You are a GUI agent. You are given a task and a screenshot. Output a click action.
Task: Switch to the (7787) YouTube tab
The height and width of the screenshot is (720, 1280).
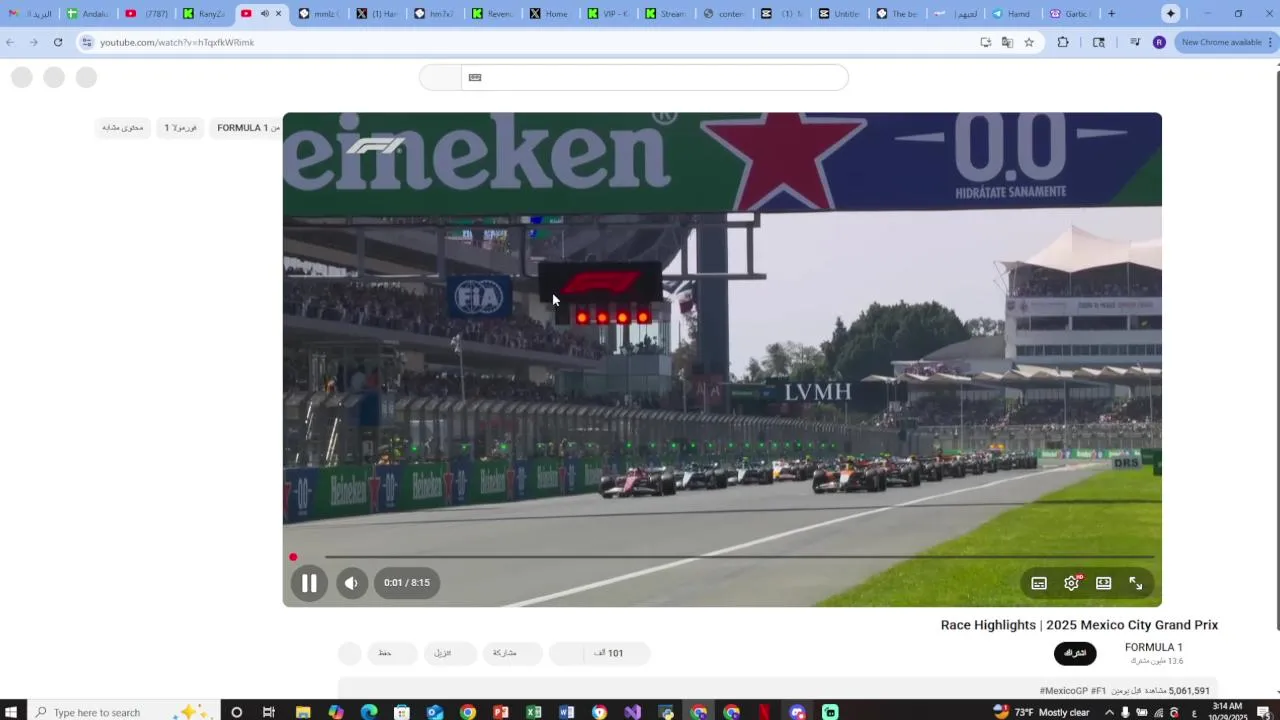coord(145,14)
